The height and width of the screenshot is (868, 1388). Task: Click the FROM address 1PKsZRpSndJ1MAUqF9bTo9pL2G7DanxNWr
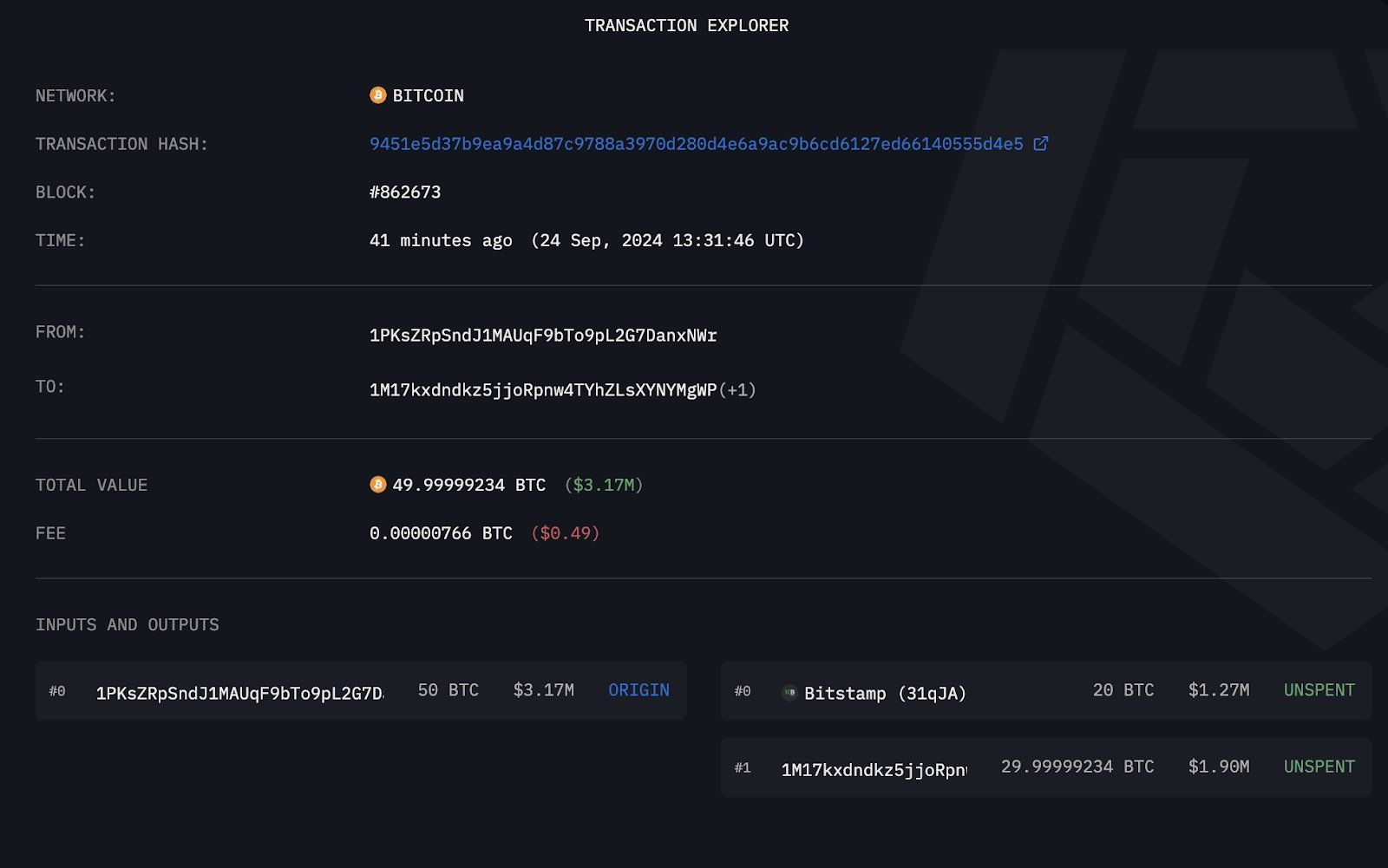[543, 334]
